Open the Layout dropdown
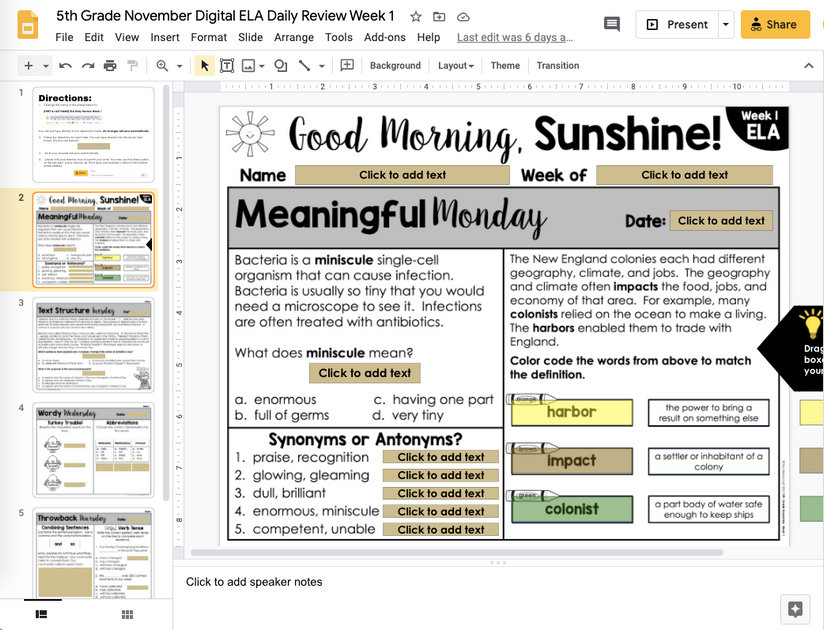 (x=455, y=65)
